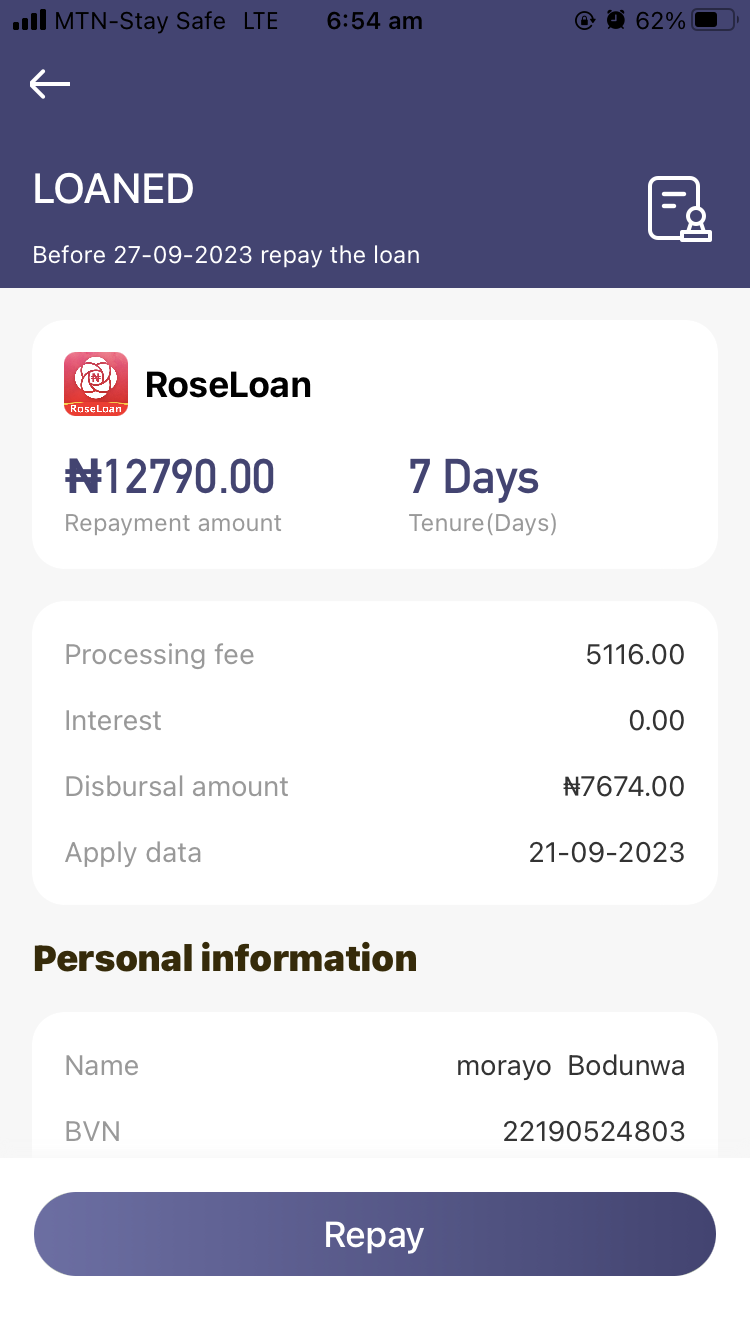Tap the repay-before 27-09-2023 notice
750x1334 pixels.
226,255
